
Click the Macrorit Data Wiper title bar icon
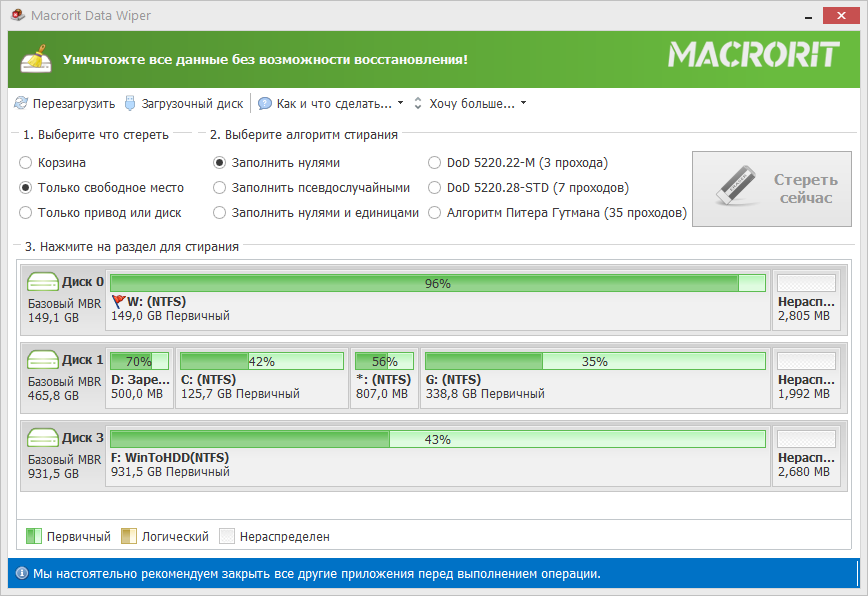click(18, 15)
